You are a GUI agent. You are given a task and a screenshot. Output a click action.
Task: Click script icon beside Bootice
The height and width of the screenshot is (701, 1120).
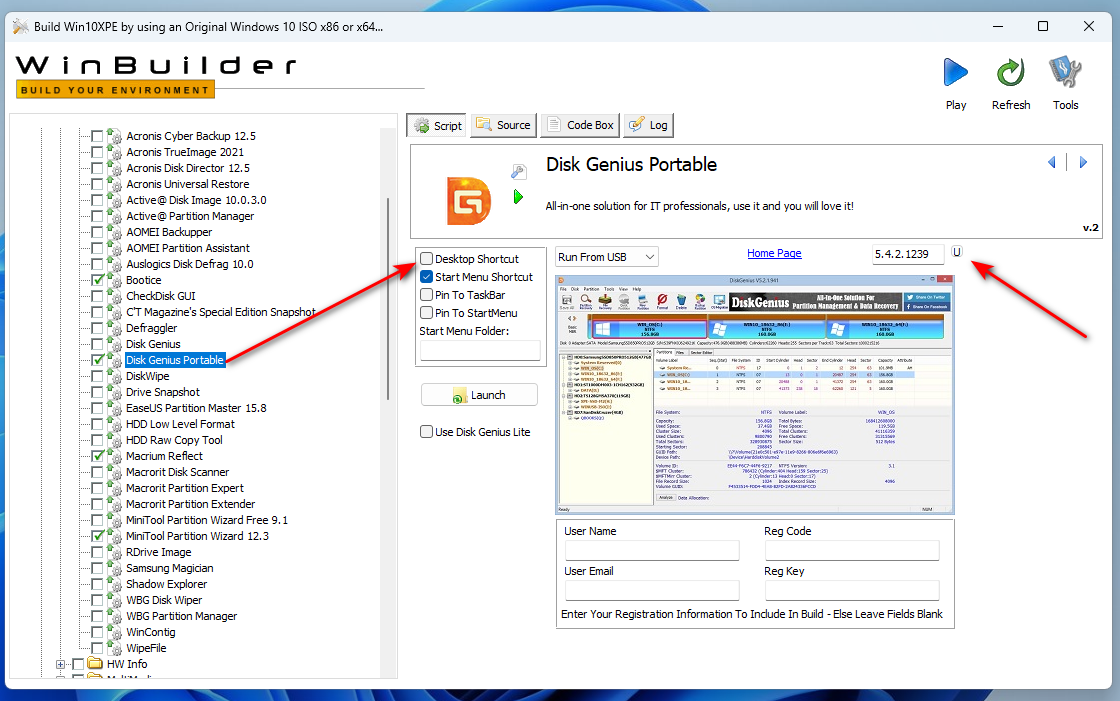click(114, 279)
